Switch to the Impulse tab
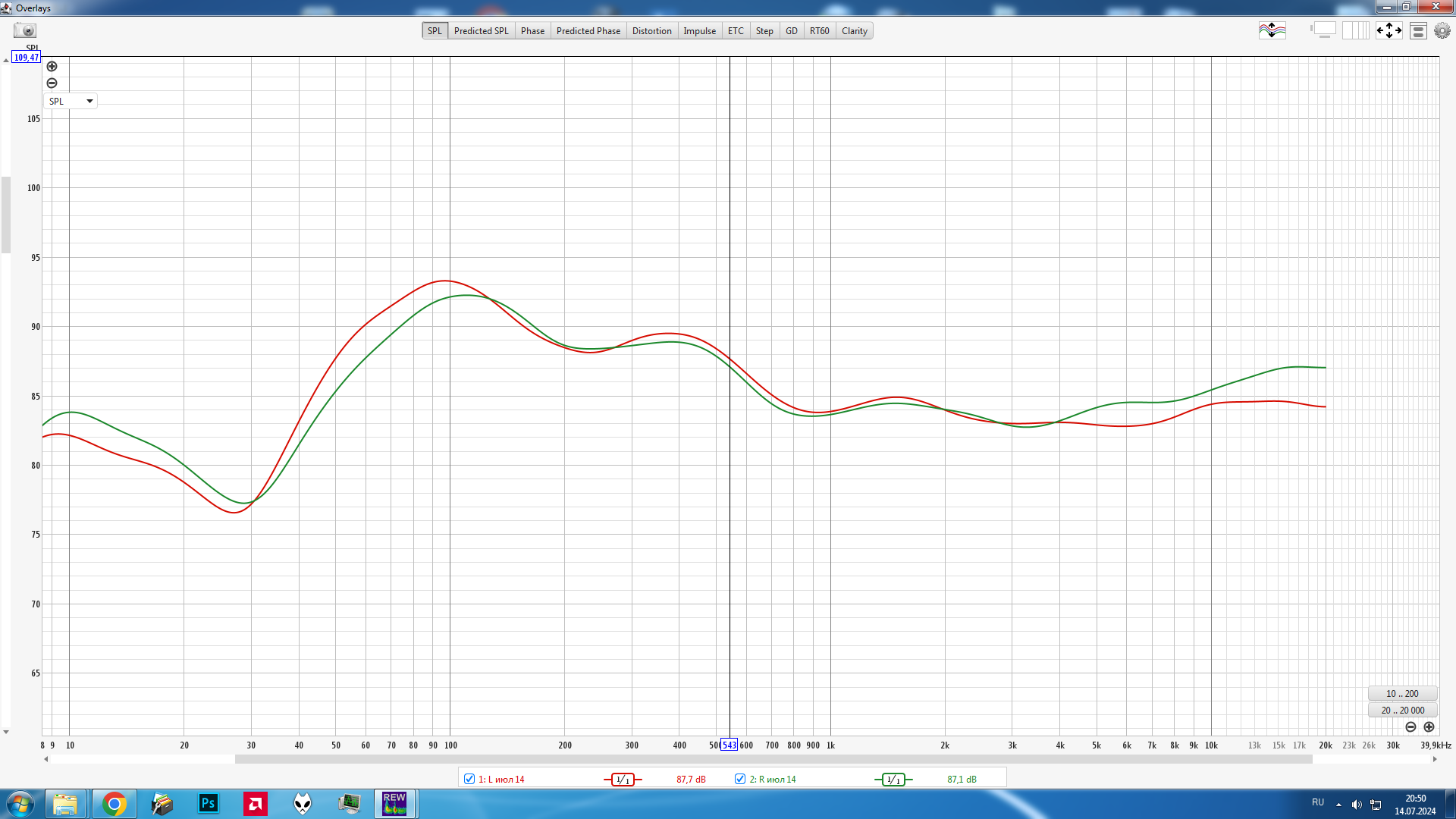The width and height of the screenshot is (1456, 819). tap(699, 31)
